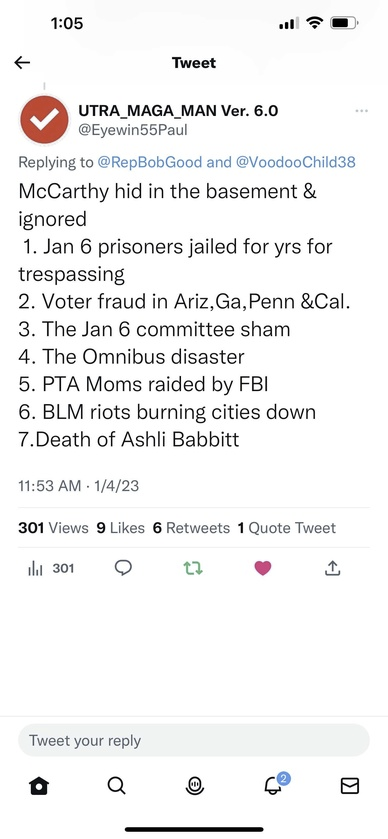Open the three-dot tweet options menu

(361, 111)
